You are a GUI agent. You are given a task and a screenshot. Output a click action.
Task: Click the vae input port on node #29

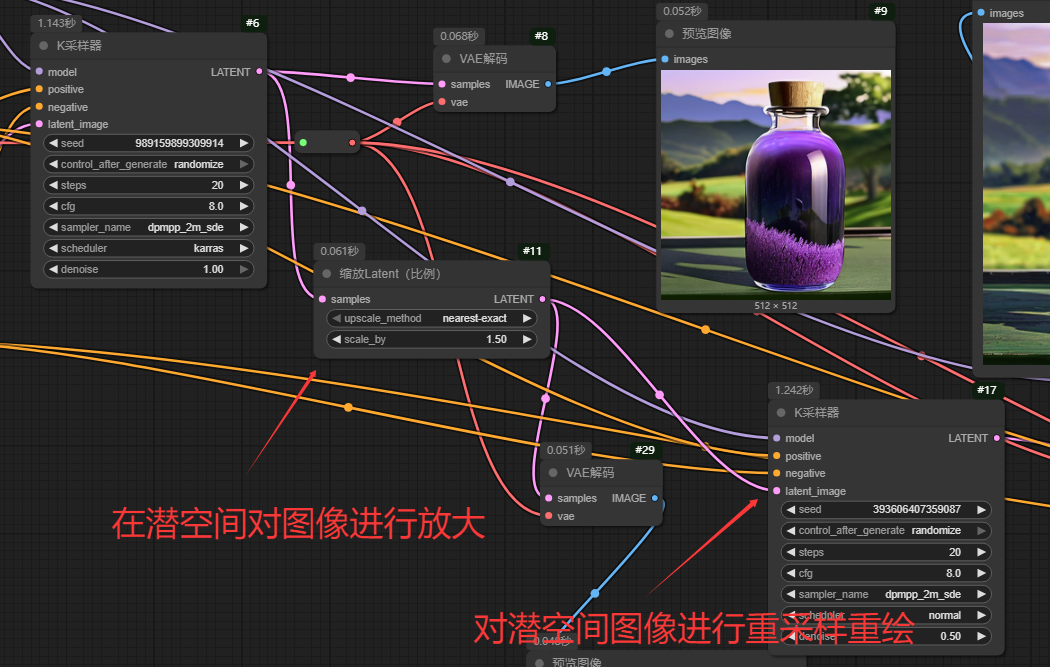548,516
